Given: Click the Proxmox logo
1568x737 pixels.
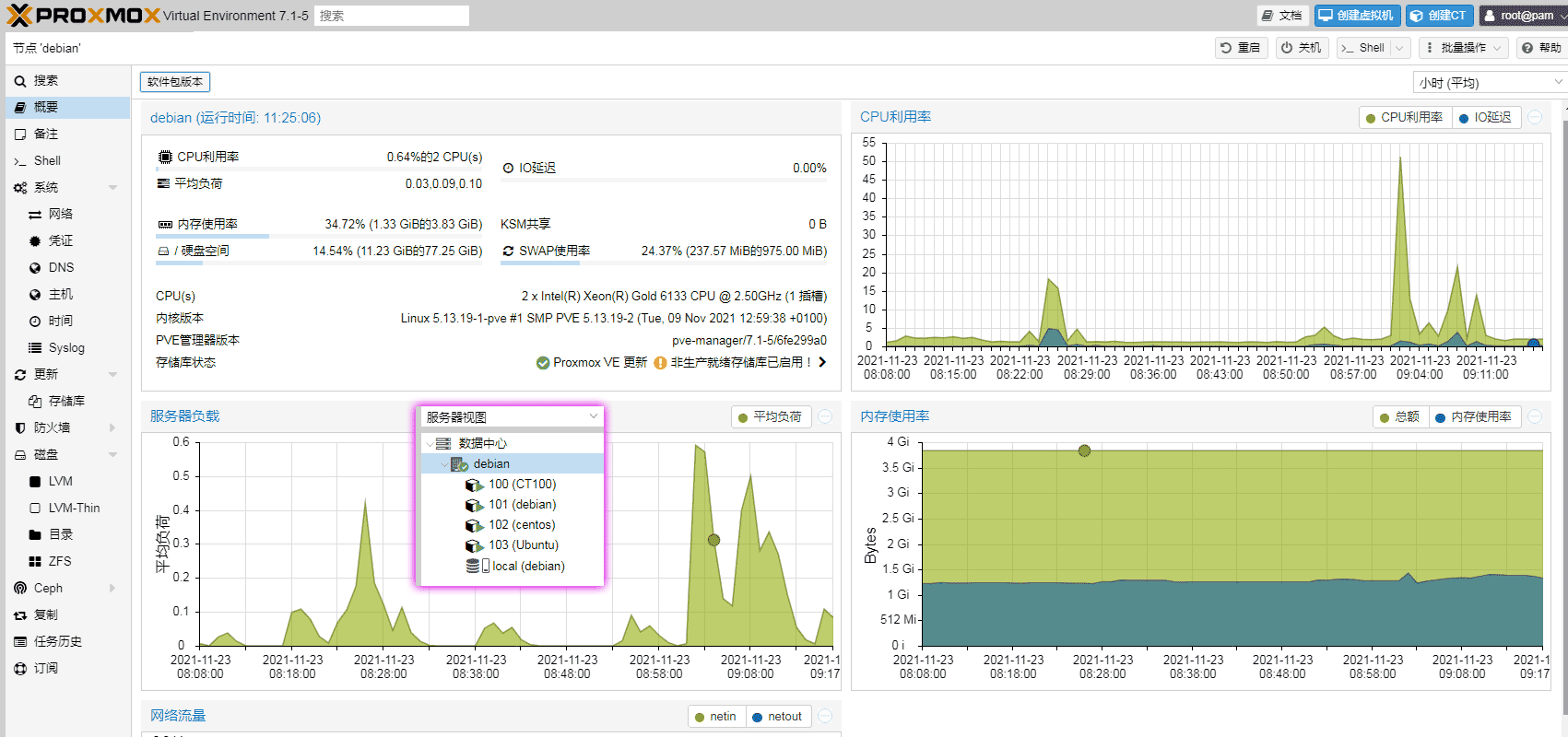Looking at the screenshot, I should [x=84, y=15].
